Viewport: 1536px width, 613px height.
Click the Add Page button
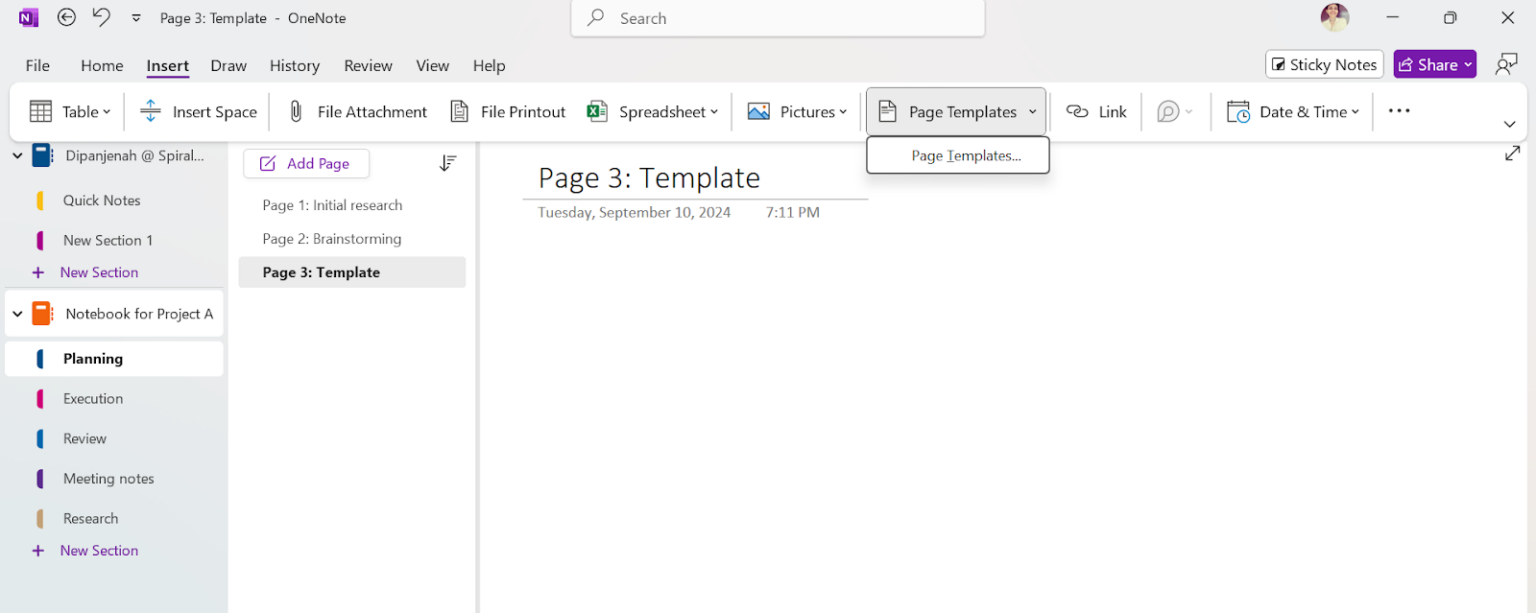(306, 162)
